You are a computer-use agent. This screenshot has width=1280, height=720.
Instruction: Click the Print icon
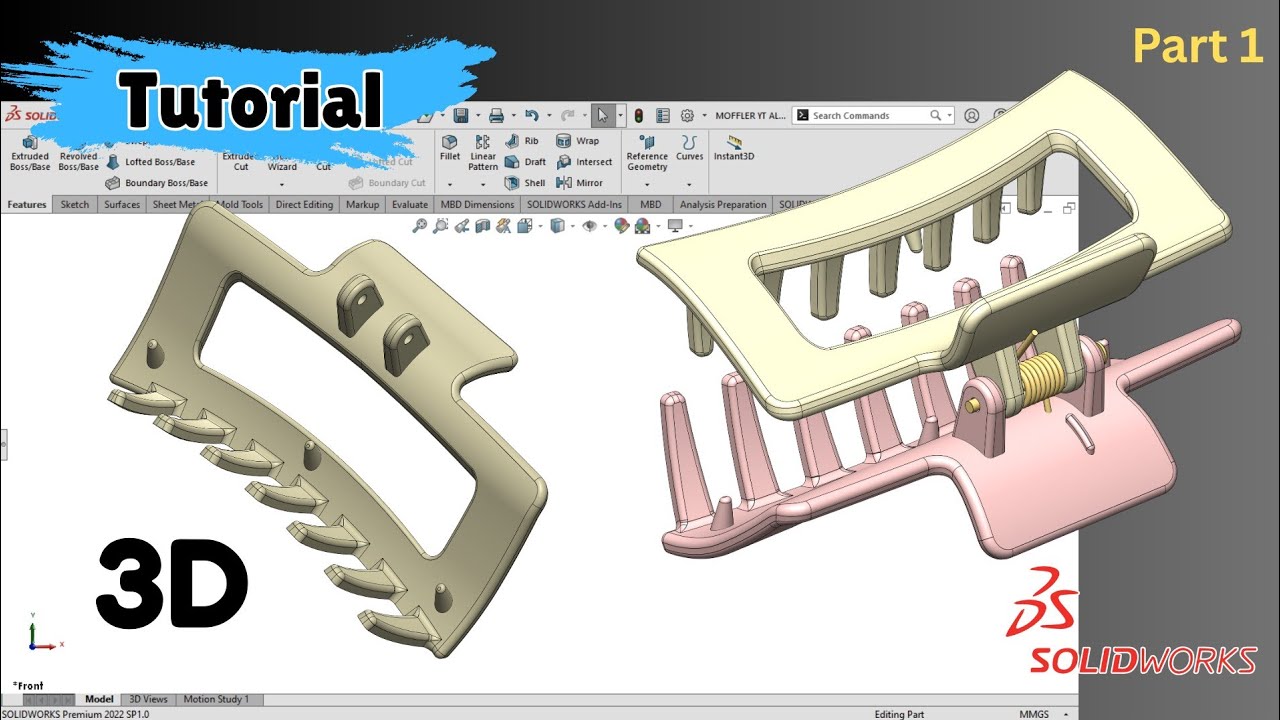click(496, 116)
